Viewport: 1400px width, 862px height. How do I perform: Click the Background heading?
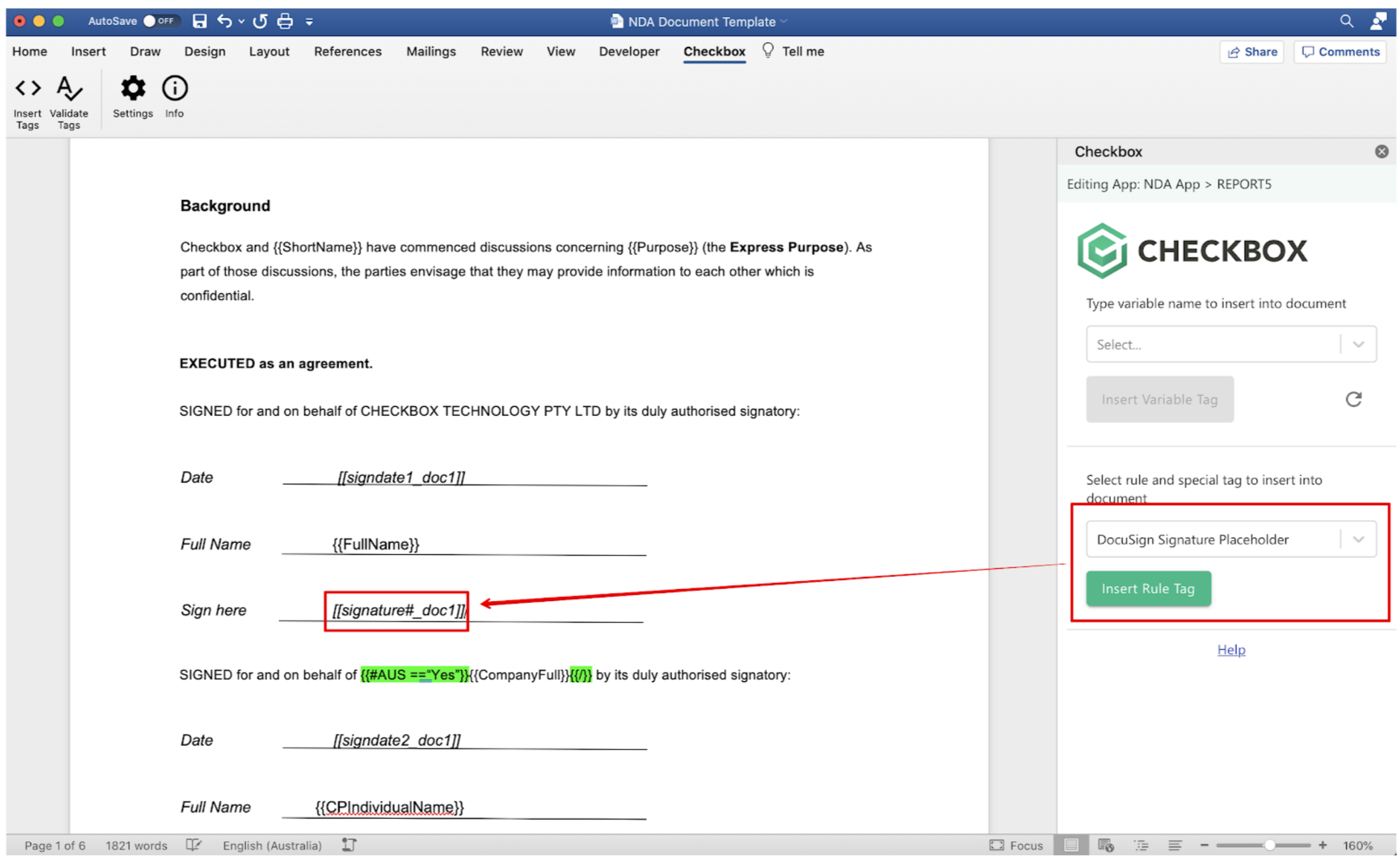(225, 205)
